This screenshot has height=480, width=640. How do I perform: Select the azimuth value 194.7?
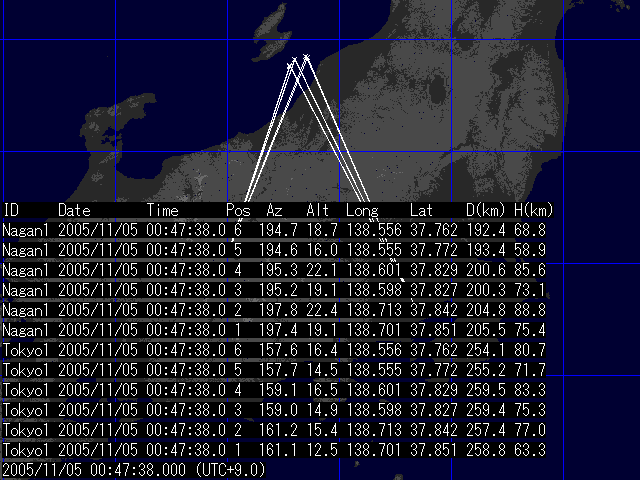pos(278,230)
